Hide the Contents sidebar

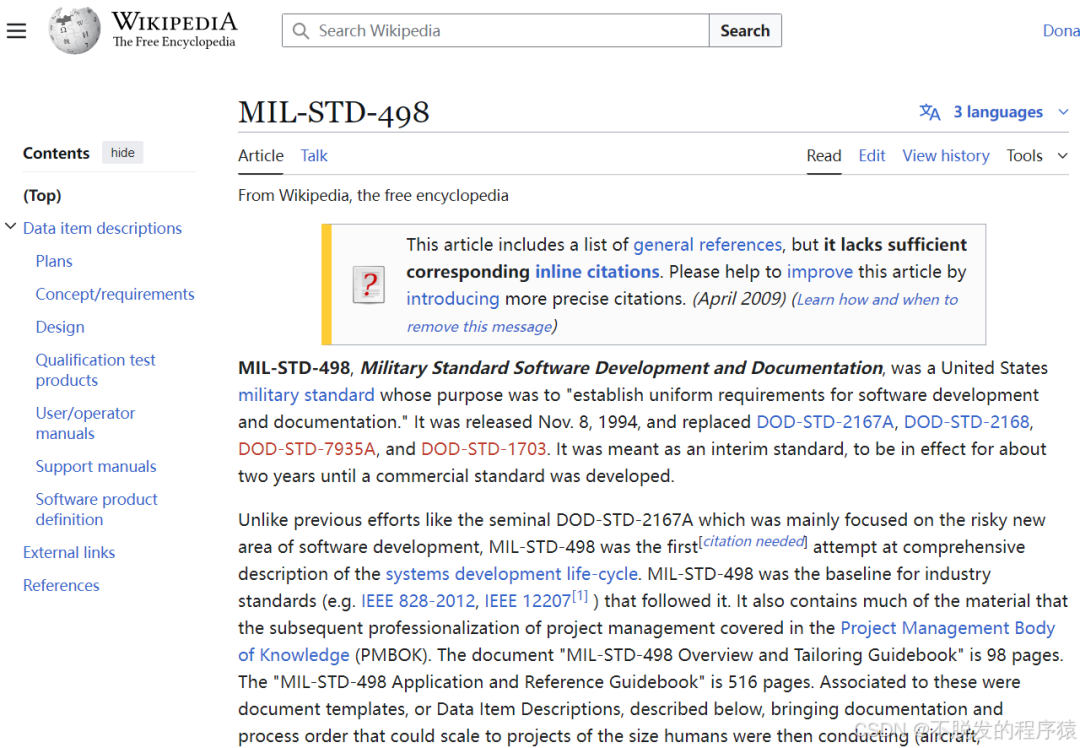(123, 153)
